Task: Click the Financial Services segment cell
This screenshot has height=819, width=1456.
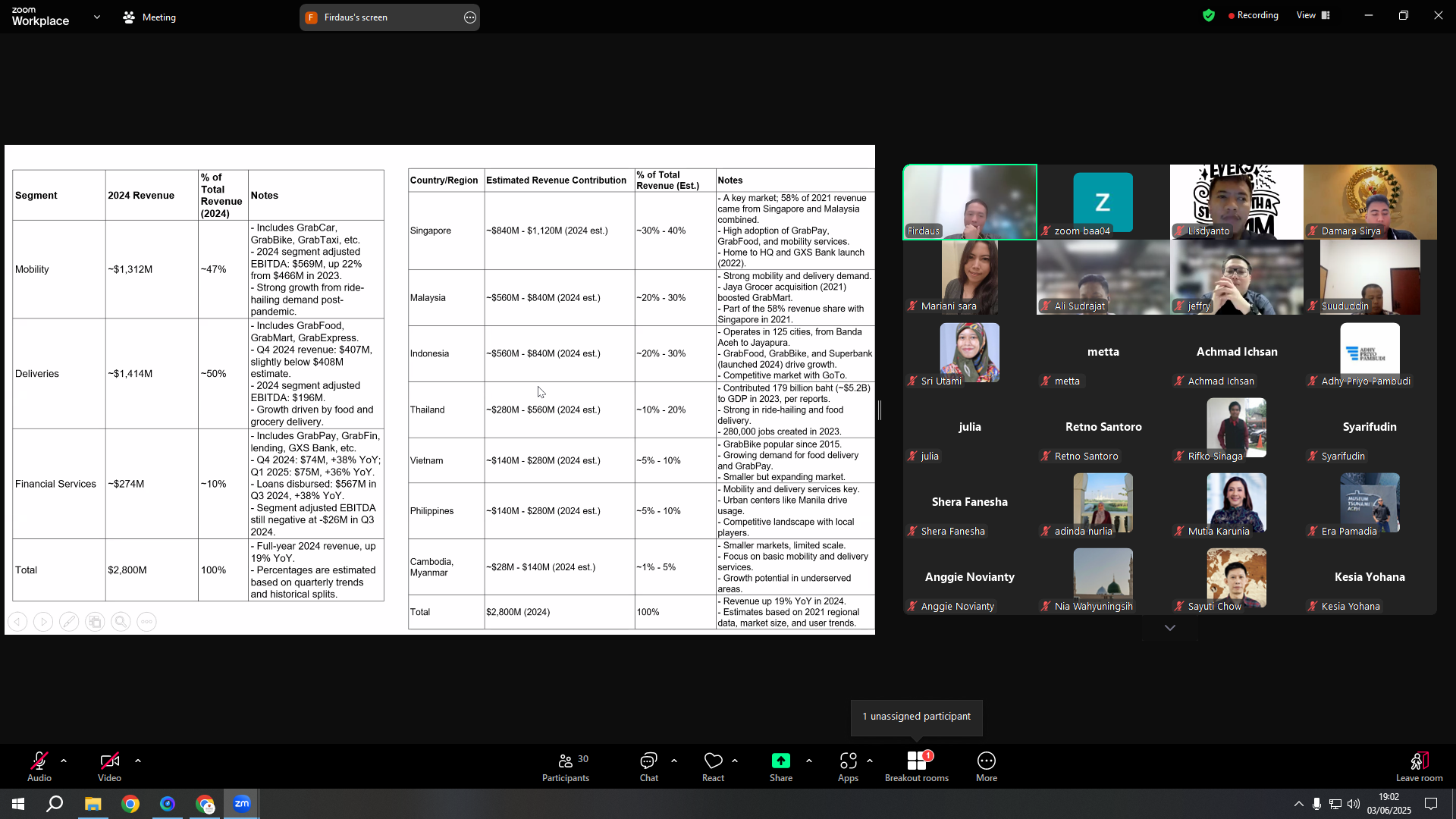Action: coord(59,484)
